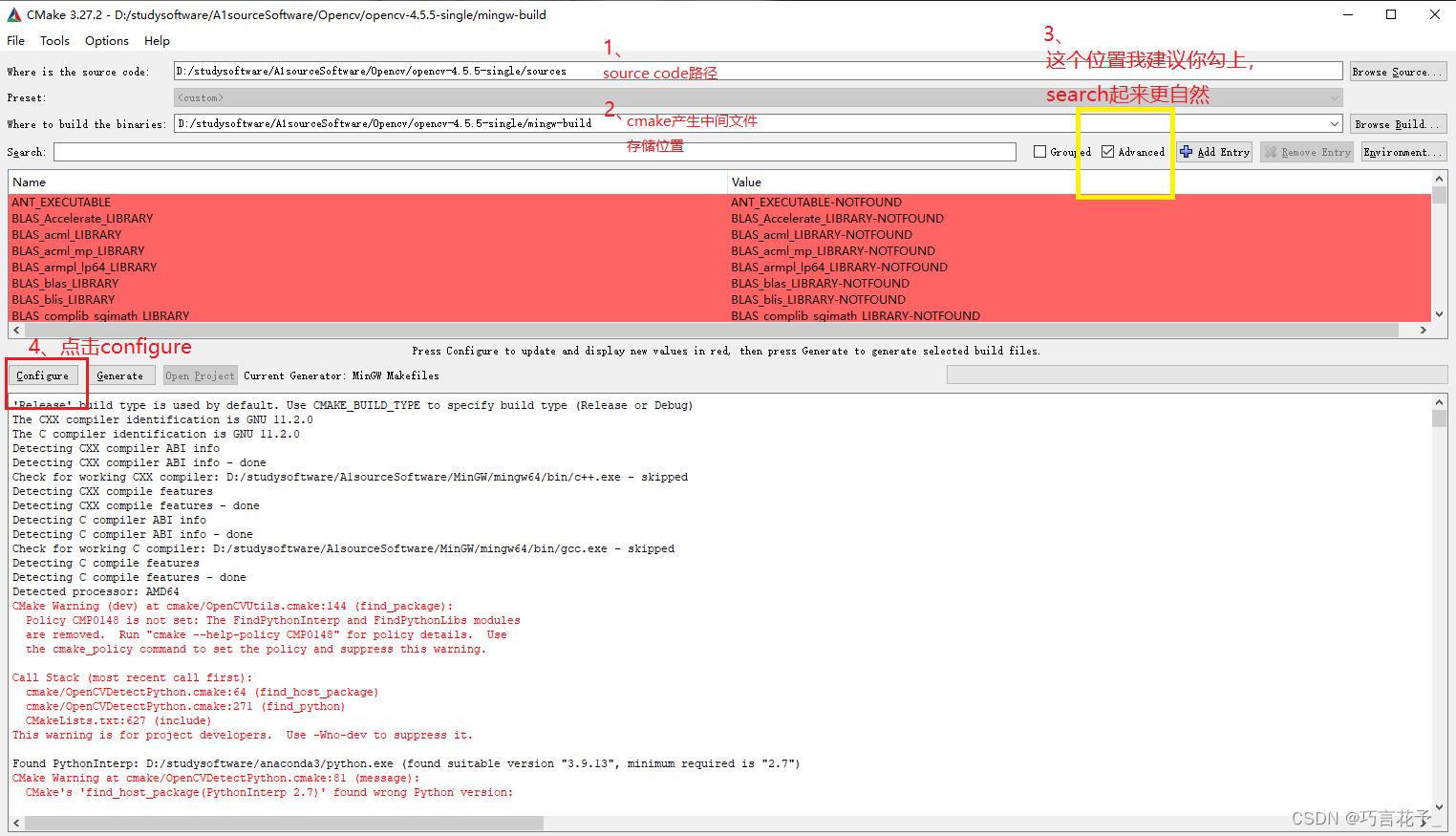Viewport: 1456px width, 836px height.
Task: Expand the build binaries path dropdown
Action: 1335,124
